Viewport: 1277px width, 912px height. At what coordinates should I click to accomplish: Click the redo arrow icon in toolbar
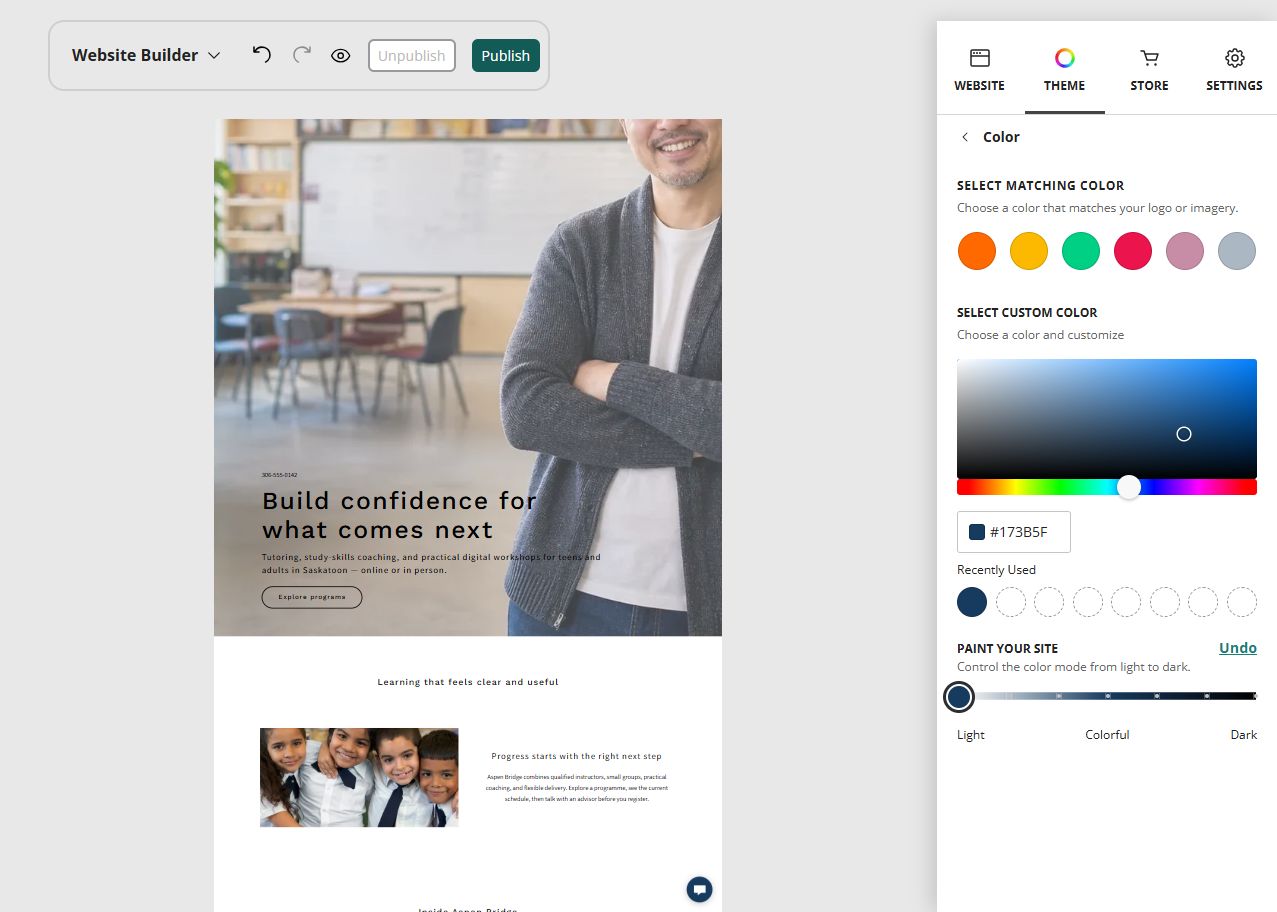pyautogui.click(x=302, y=55)
